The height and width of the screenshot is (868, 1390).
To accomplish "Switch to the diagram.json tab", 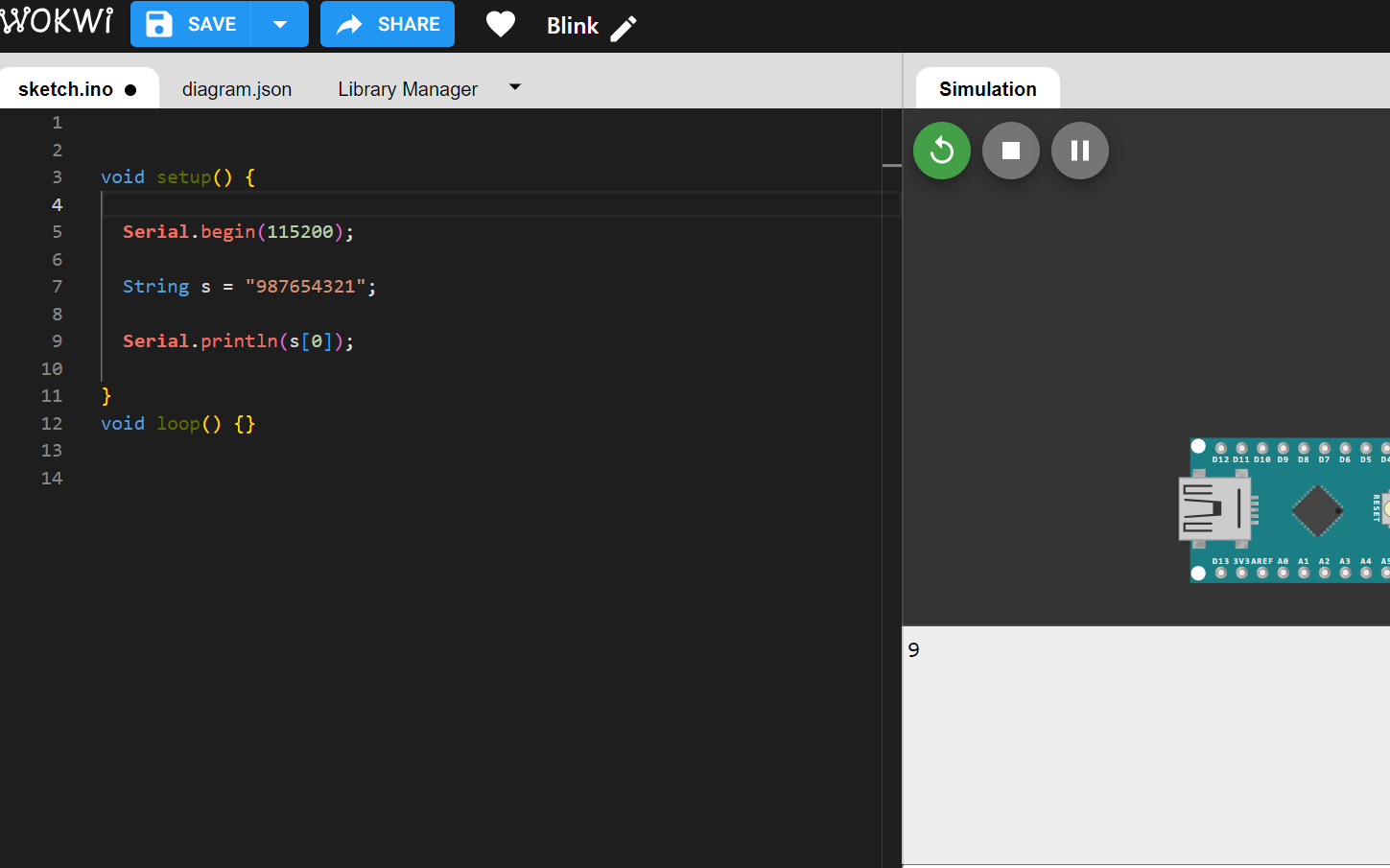I will click(237, 89).
